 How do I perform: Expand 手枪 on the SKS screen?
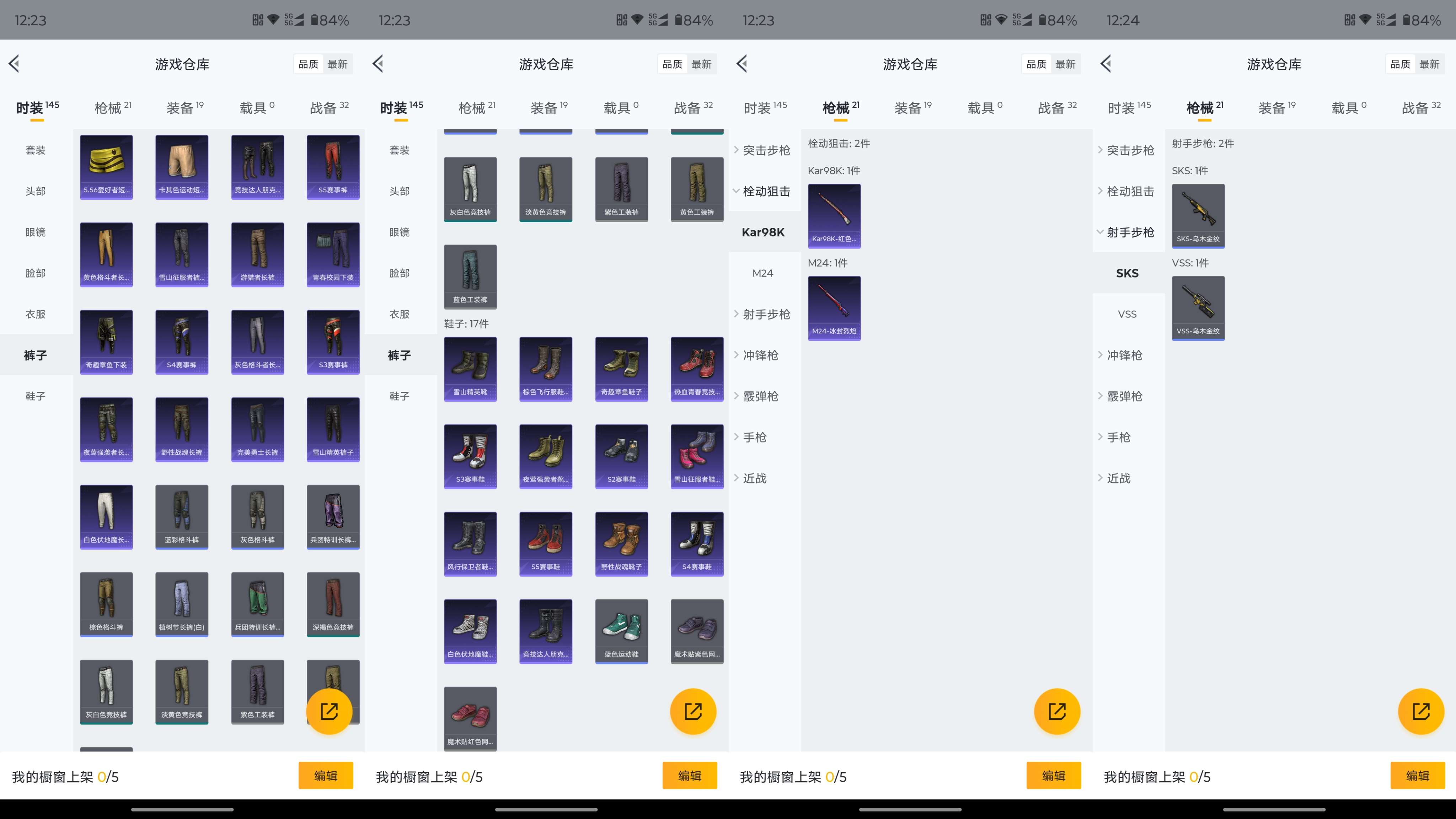click(x=1128, y=437)
